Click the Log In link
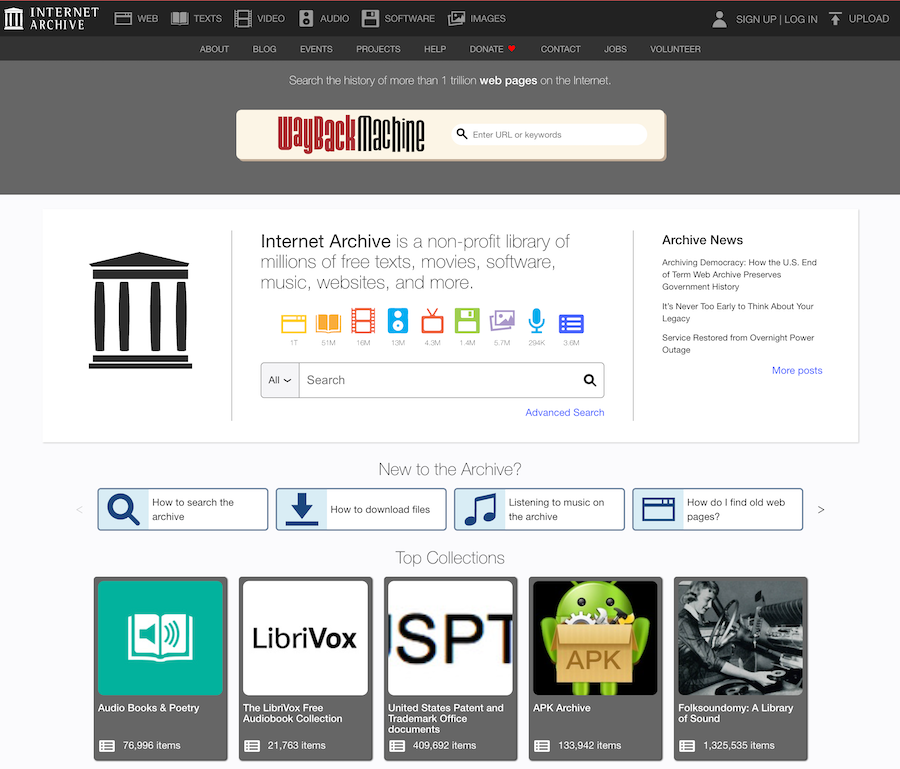The width and height of the screenshot is (900, 769). 801,19
